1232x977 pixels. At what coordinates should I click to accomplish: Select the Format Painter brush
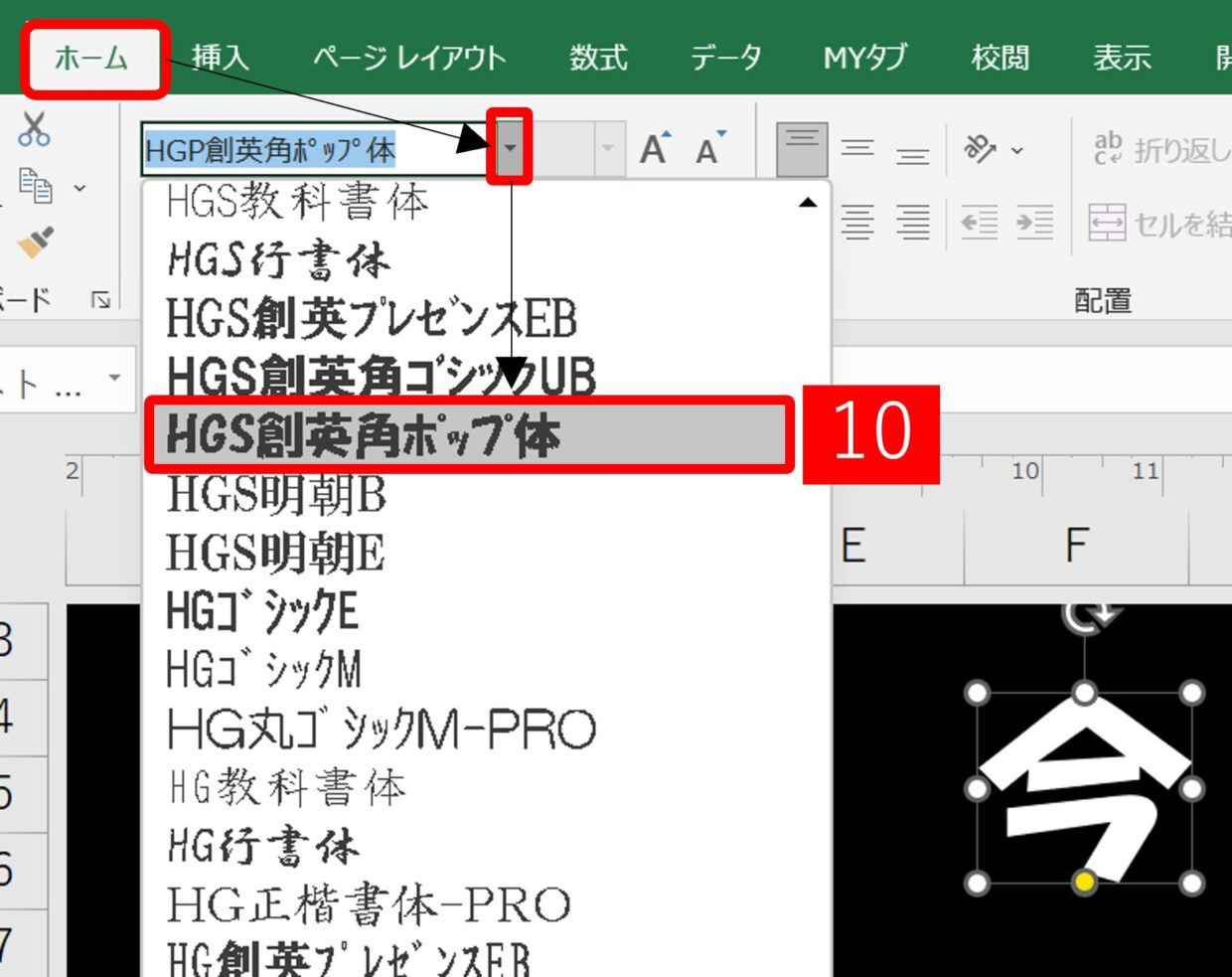36,243
